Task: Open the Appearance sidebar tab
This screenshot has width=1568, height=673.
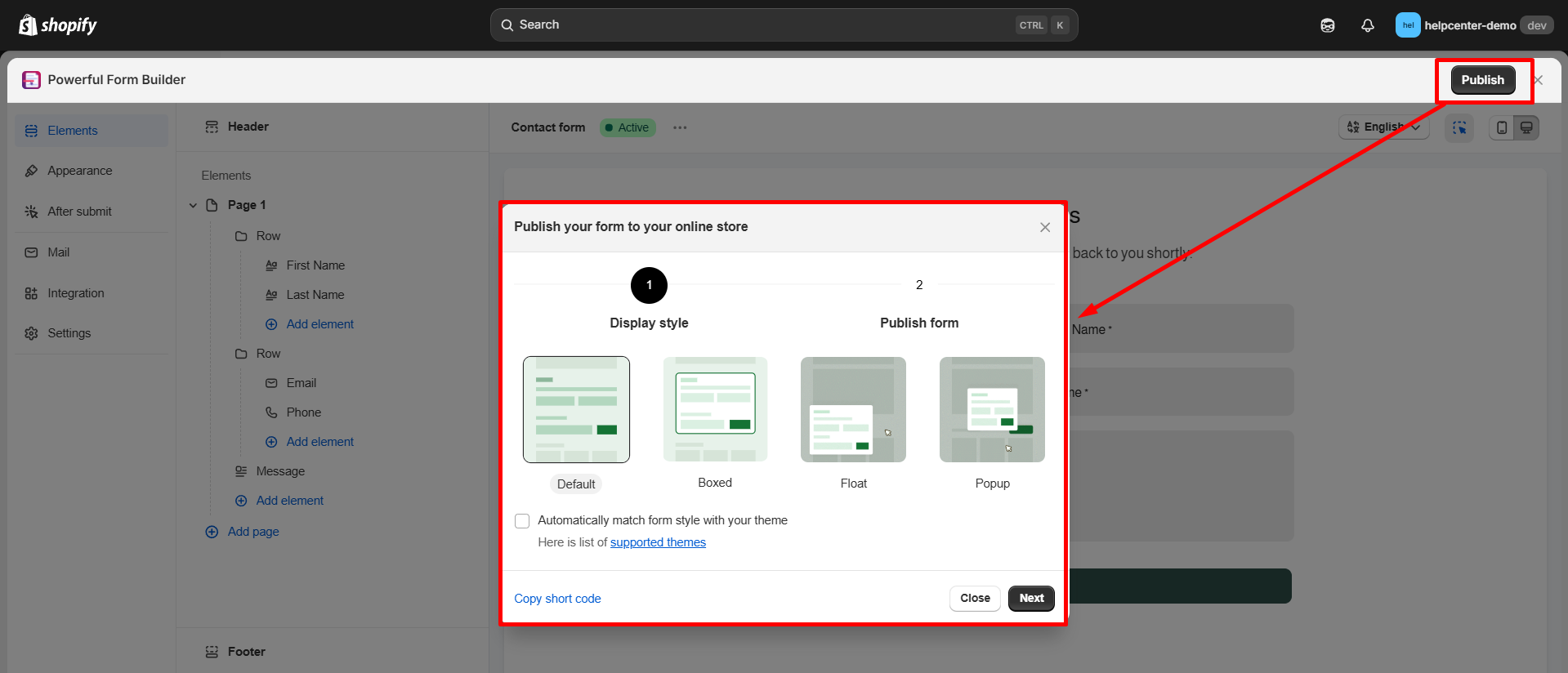Action: pos(79,171)
